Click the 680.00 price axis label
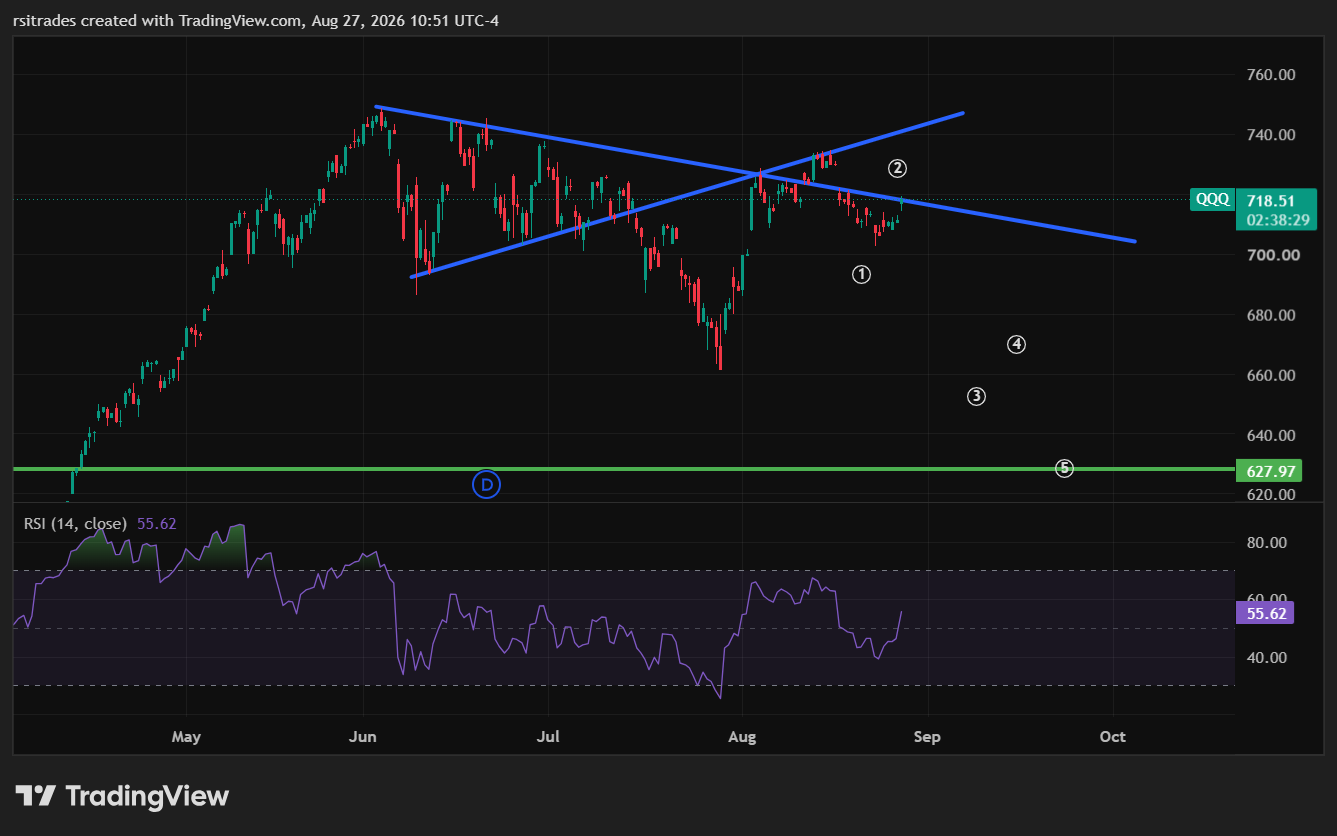Viewport: 1337px width, 836px height. (1273, 315)
